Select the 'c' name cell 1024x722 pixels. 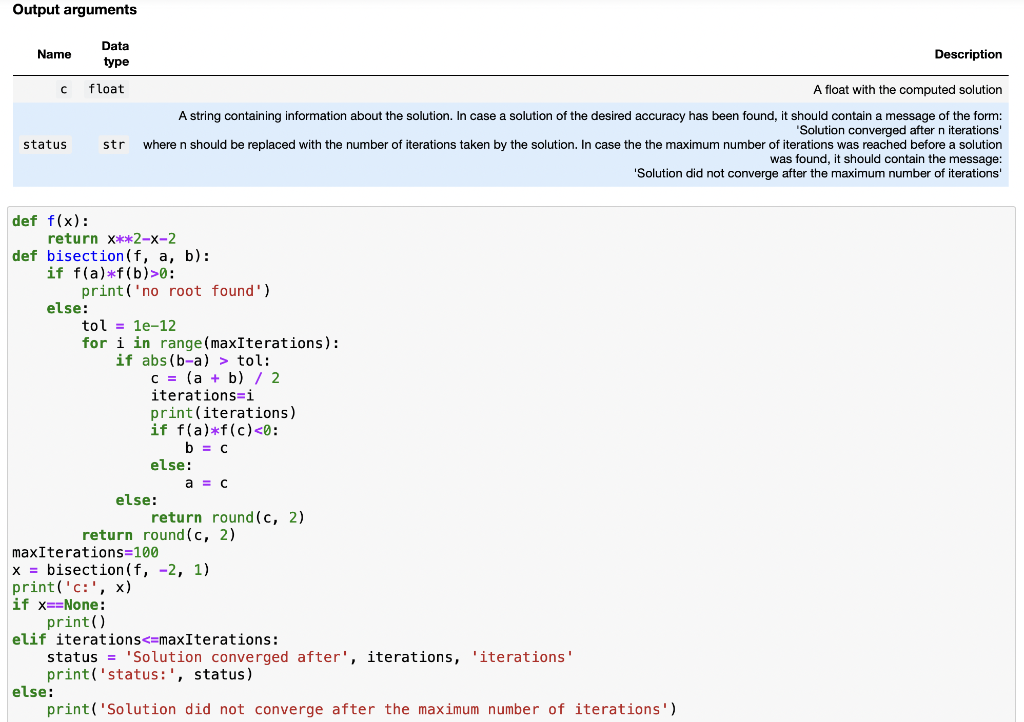pos(63,89)
